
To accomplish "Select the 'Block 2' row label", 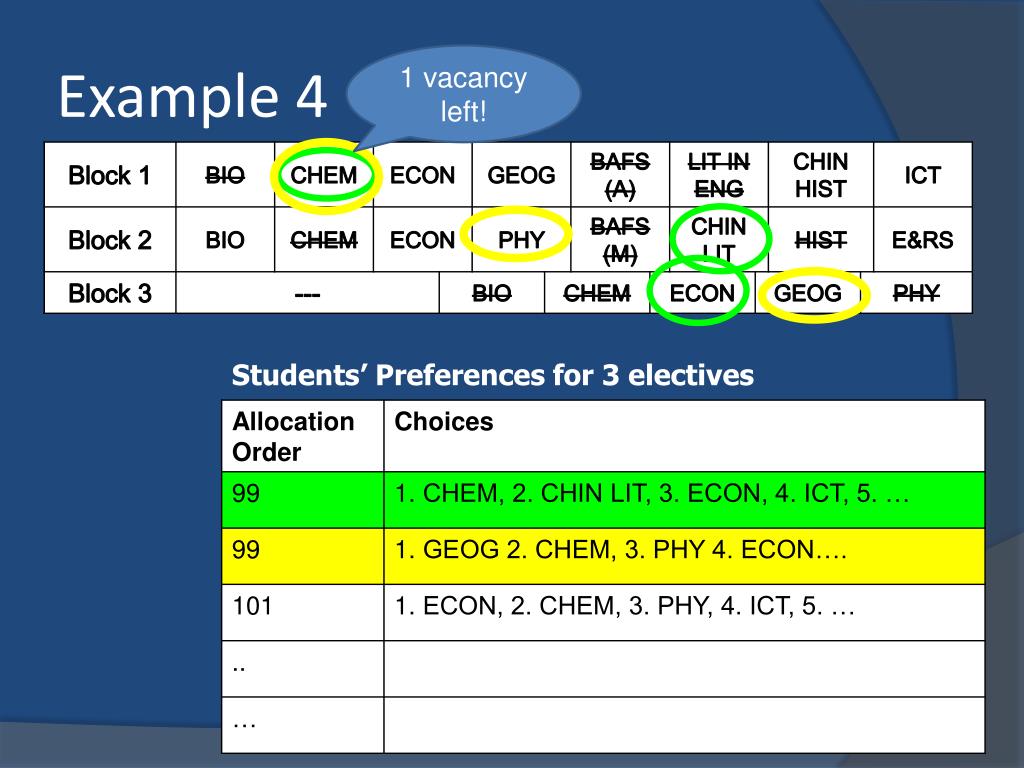I will pyautogui.click(x=110, y=240).
